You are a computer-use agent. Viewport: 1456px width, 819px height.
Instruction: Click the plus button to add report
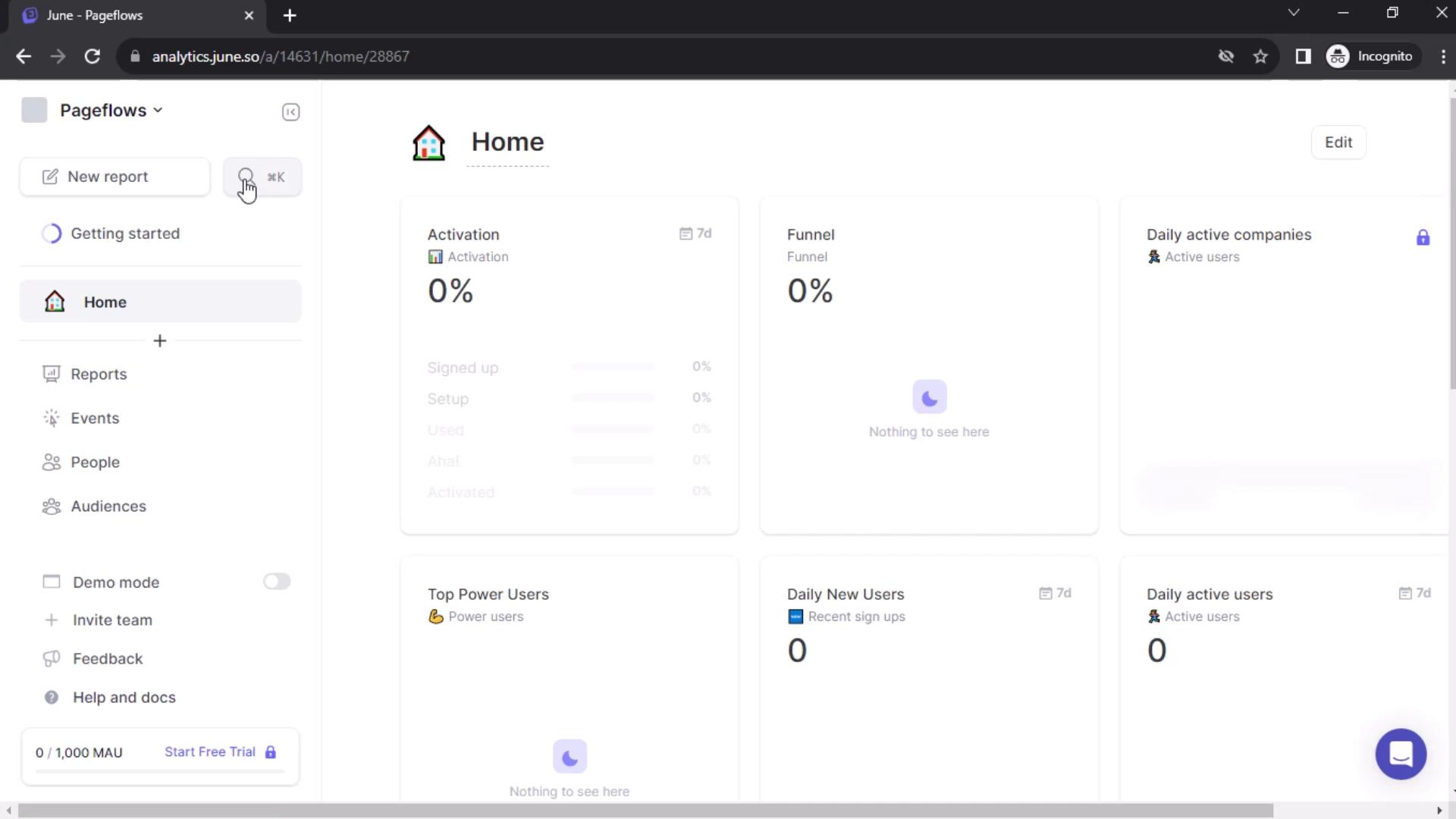tap(159, 341)
